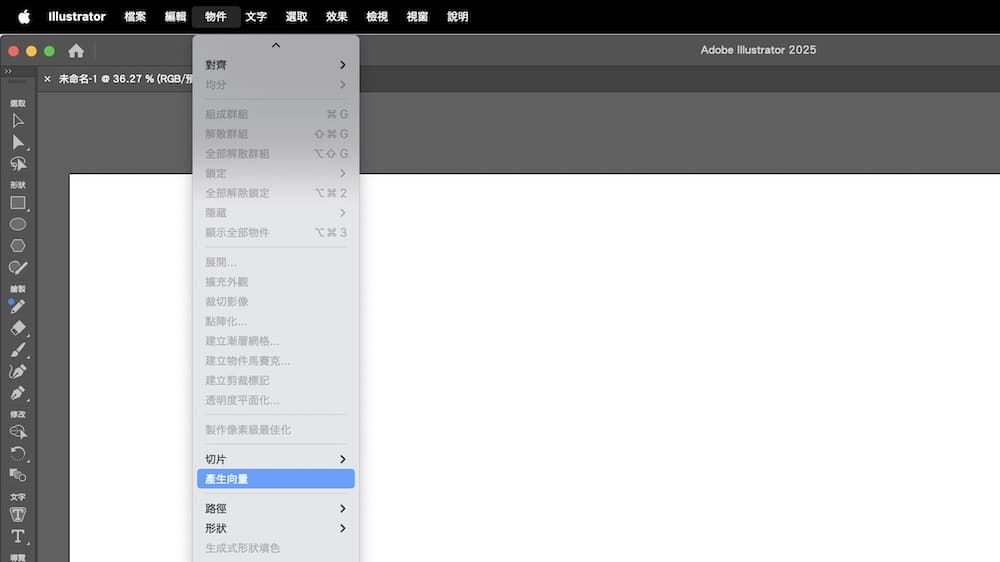Choose 裁切影像 in the menu
Viewport: 1000px width, 562px height.
point(276,302)
